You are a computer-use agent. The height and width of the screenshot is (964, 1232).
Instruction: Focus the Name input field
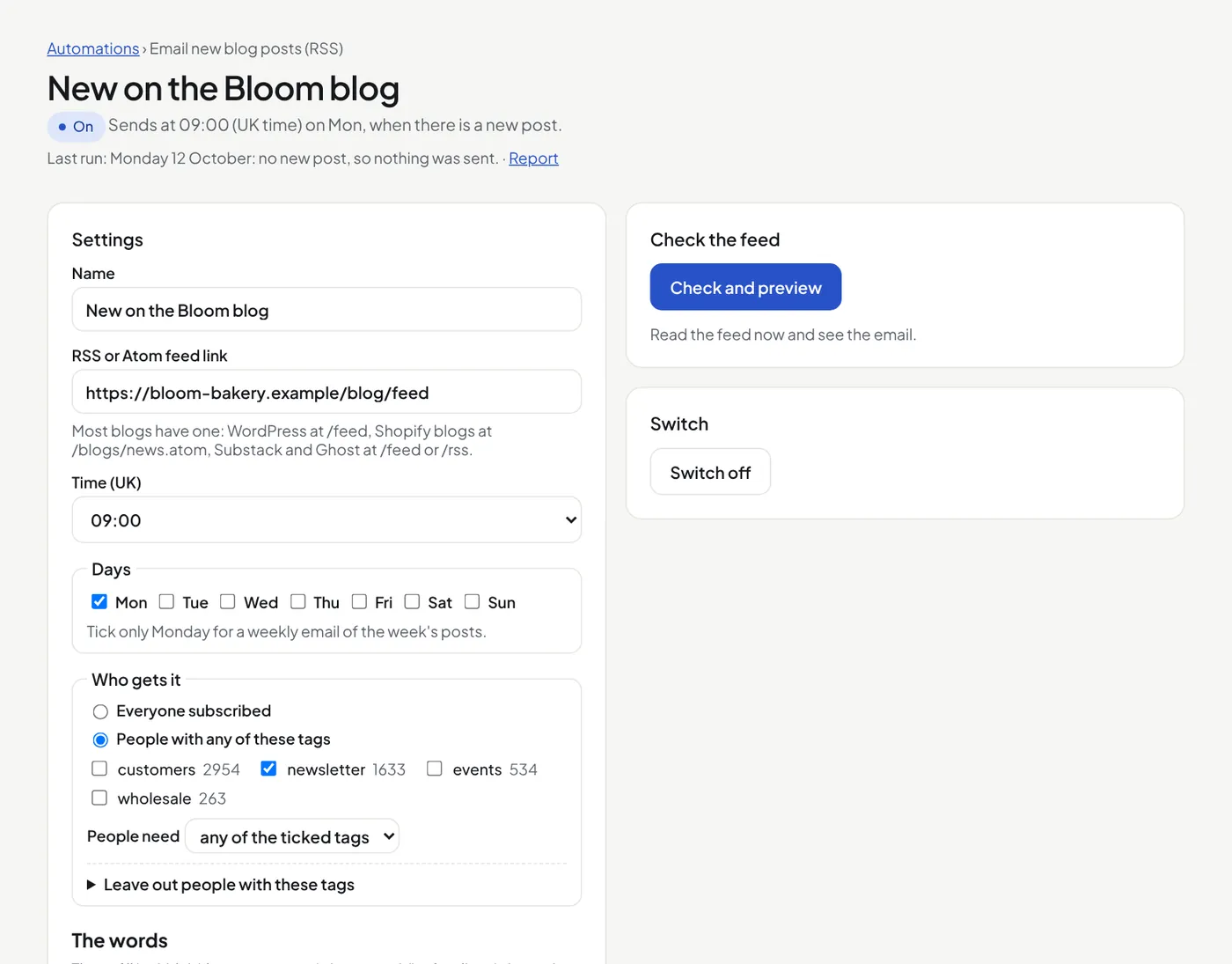[326, 310]
